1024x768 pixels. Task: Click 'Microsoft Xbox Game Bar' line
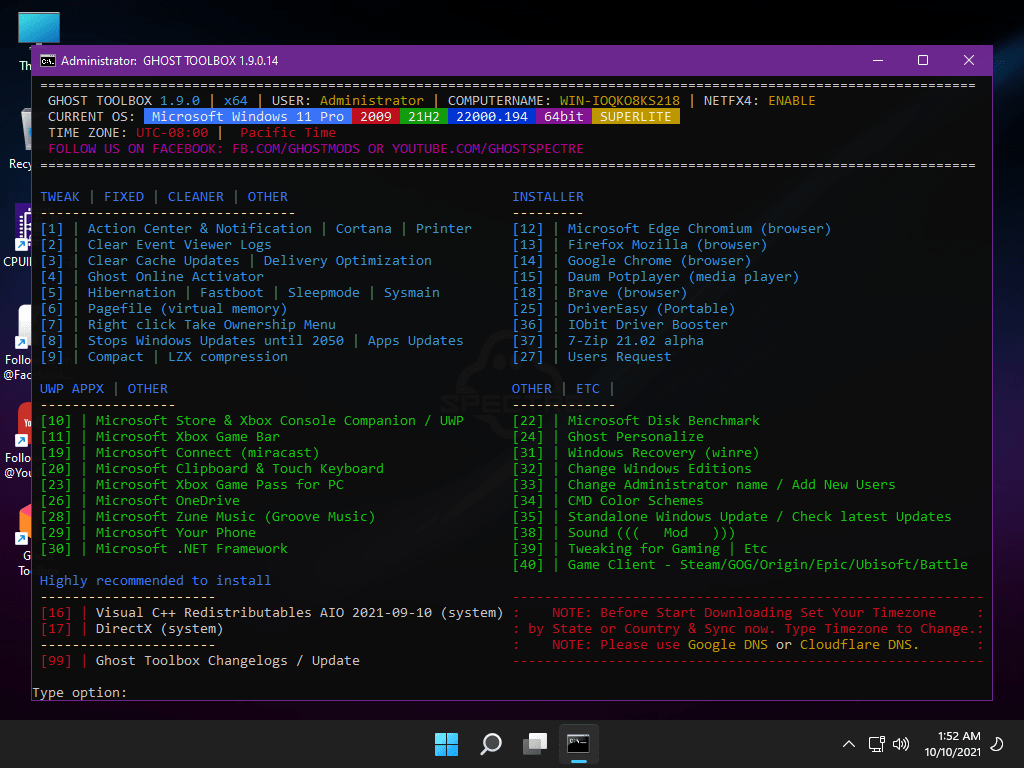click(188, 437)
